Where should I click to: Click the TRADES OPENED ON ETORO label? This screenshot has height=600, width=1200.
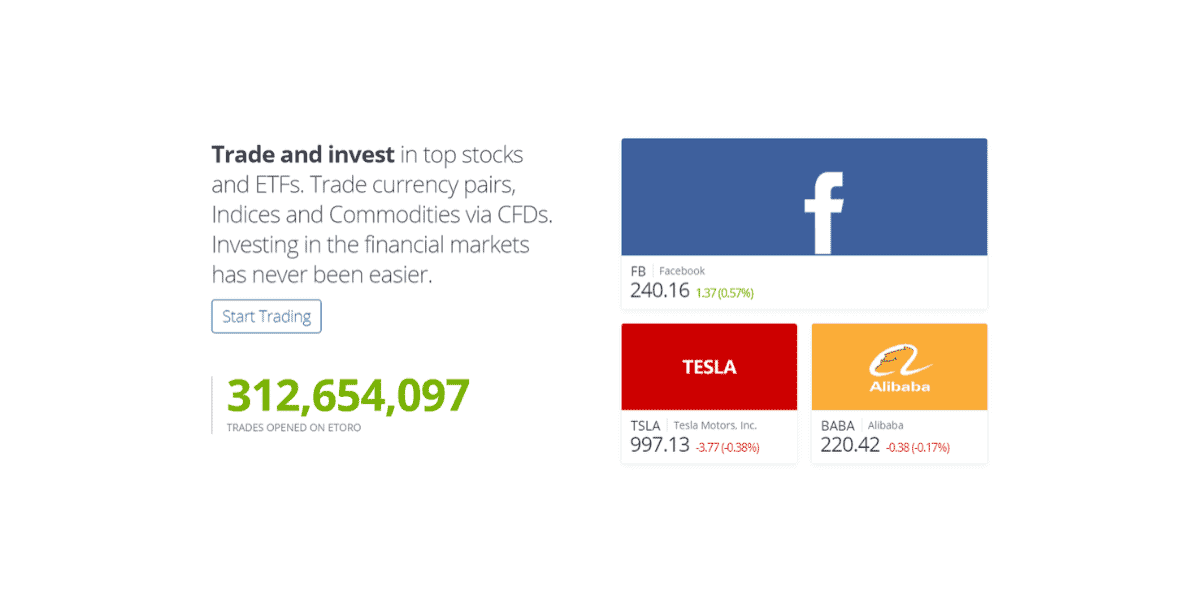click(x=293, y=426)
